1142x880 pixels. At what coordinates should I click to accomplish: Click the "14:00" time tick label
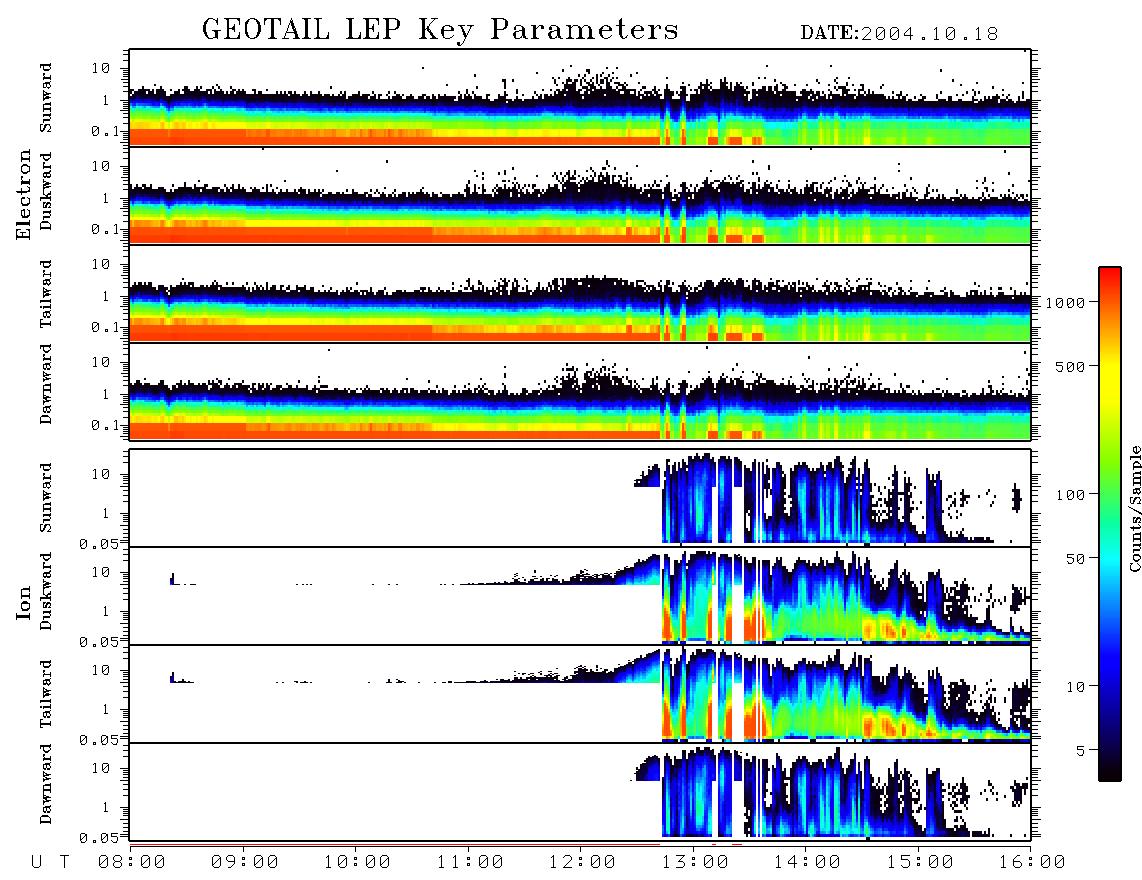[807, 863]
